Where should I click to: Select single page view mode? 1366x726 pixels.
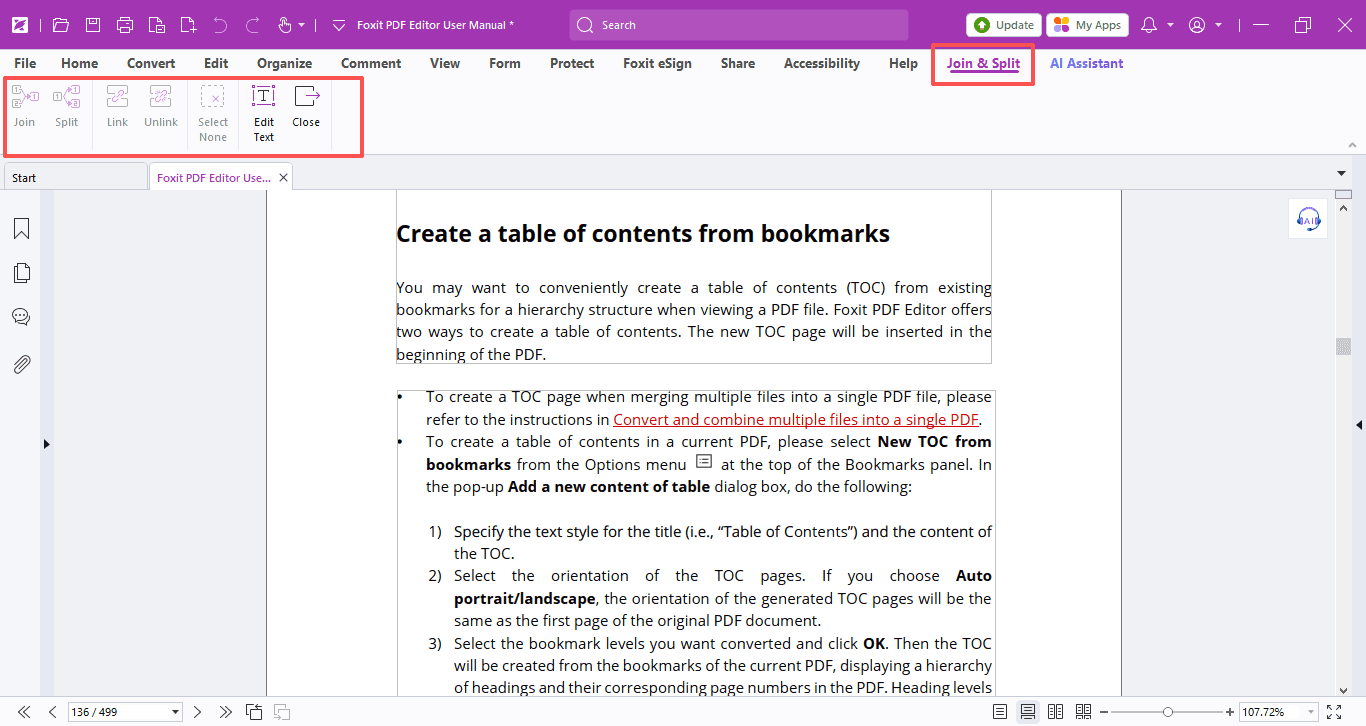pos(1000,712)
